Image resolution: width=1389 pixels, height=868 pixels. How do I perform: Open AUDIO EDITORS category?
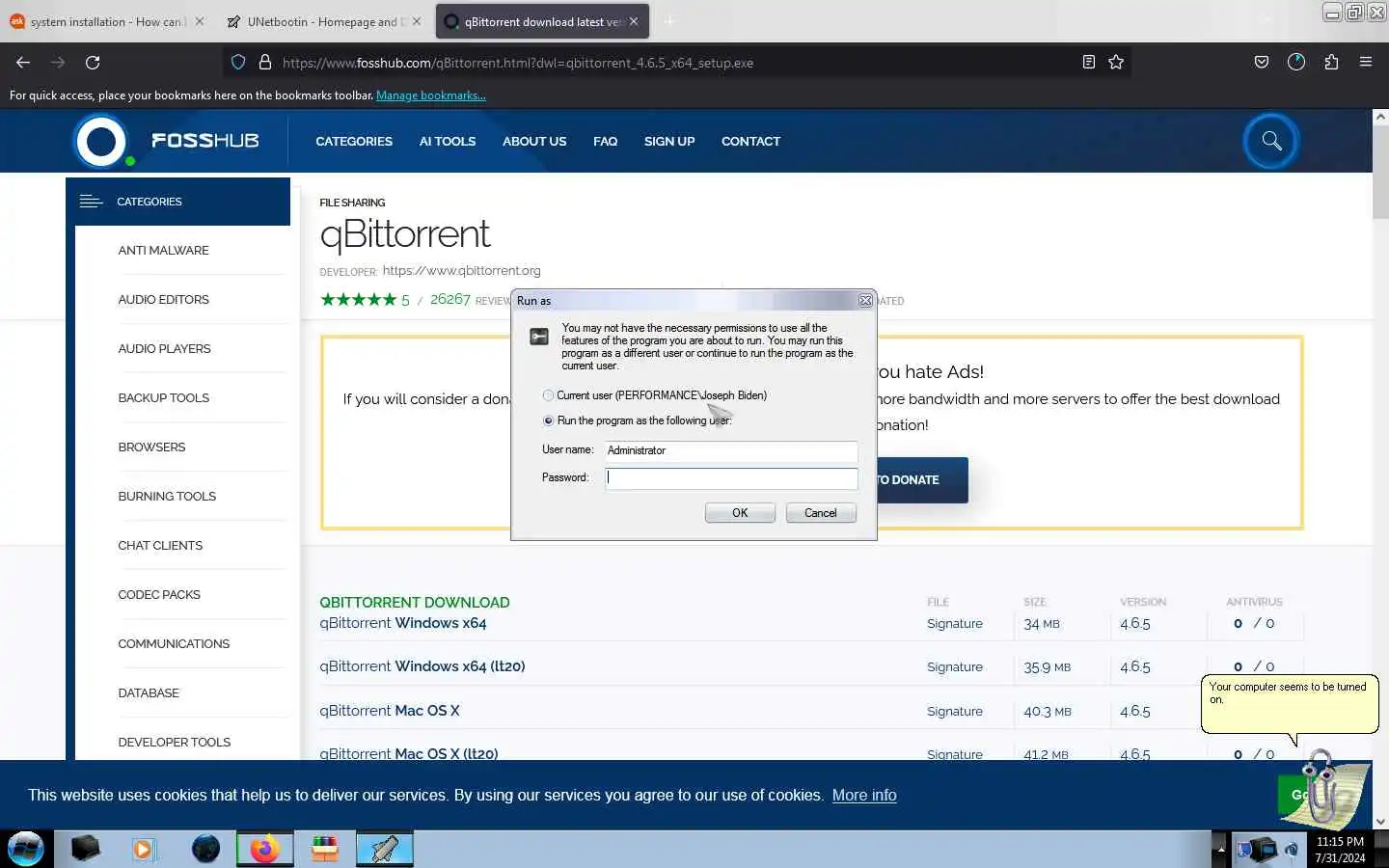(163, 299)
